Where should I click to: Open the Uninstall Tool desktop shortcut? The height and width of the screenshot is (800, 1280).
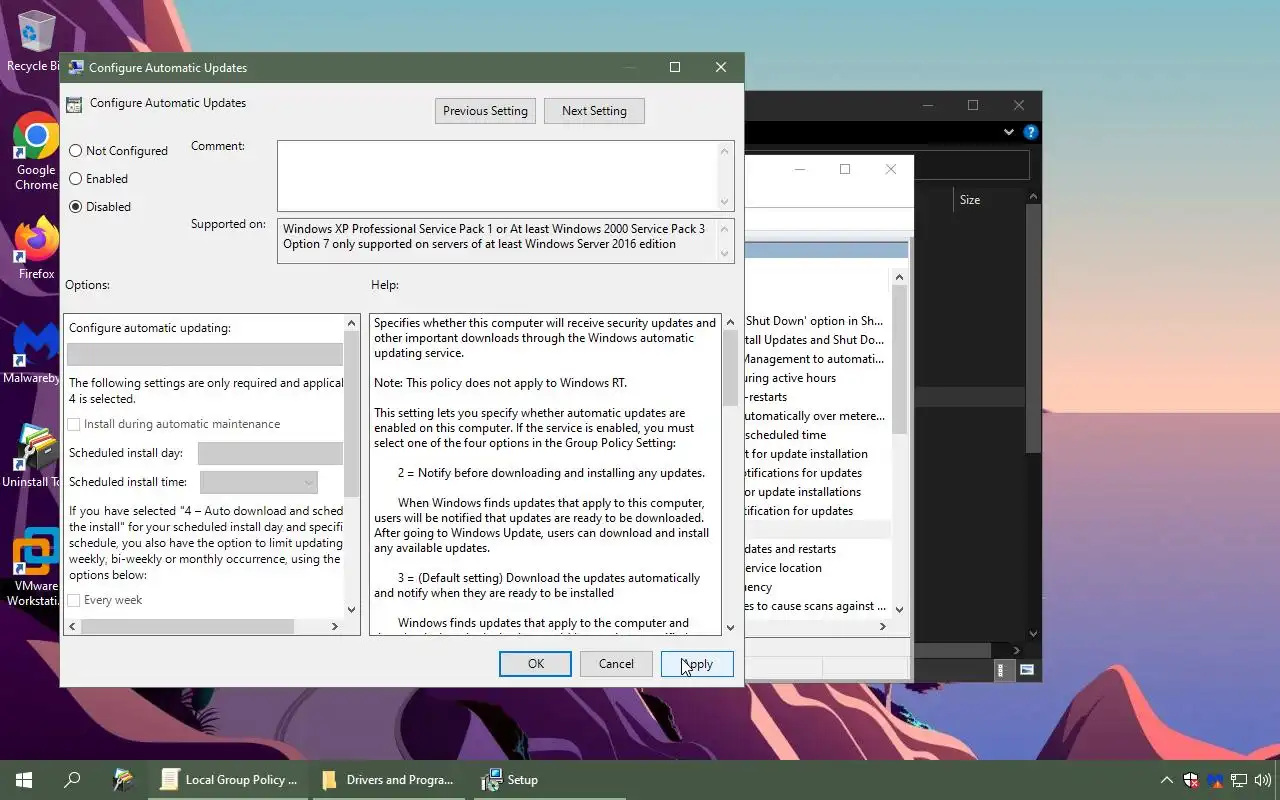(34, 457)
